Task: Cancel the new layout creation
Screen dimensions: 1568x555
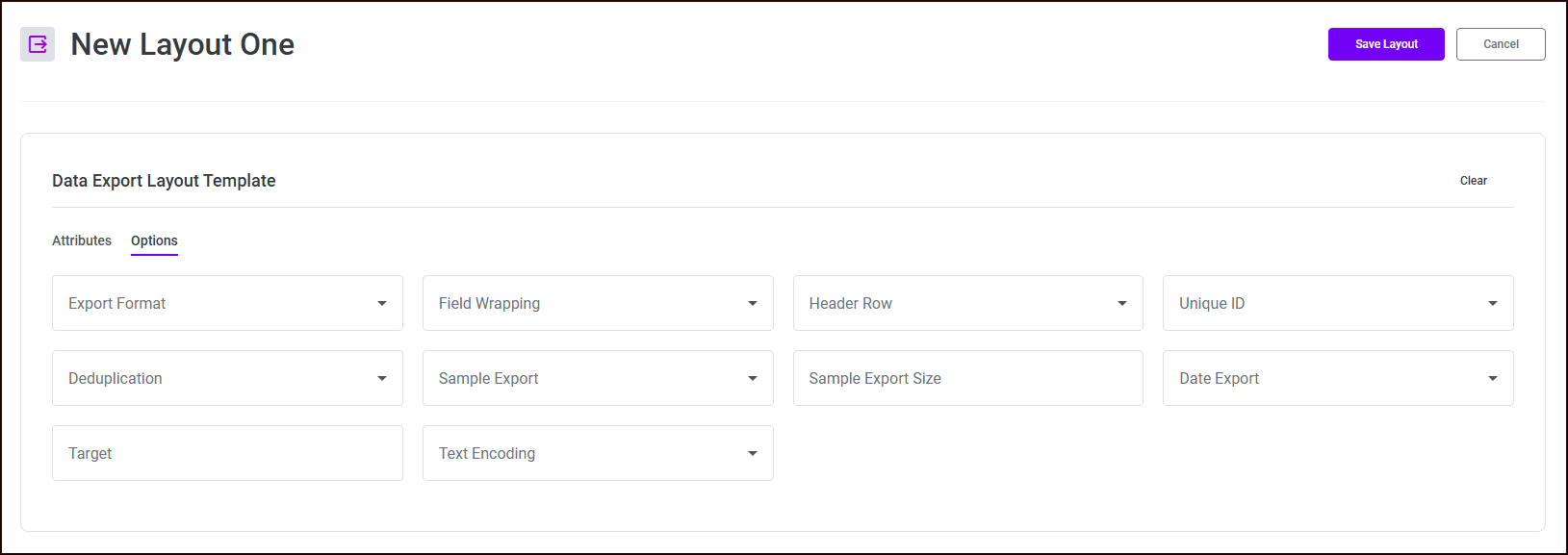Action: click(x=1500, y=43)
